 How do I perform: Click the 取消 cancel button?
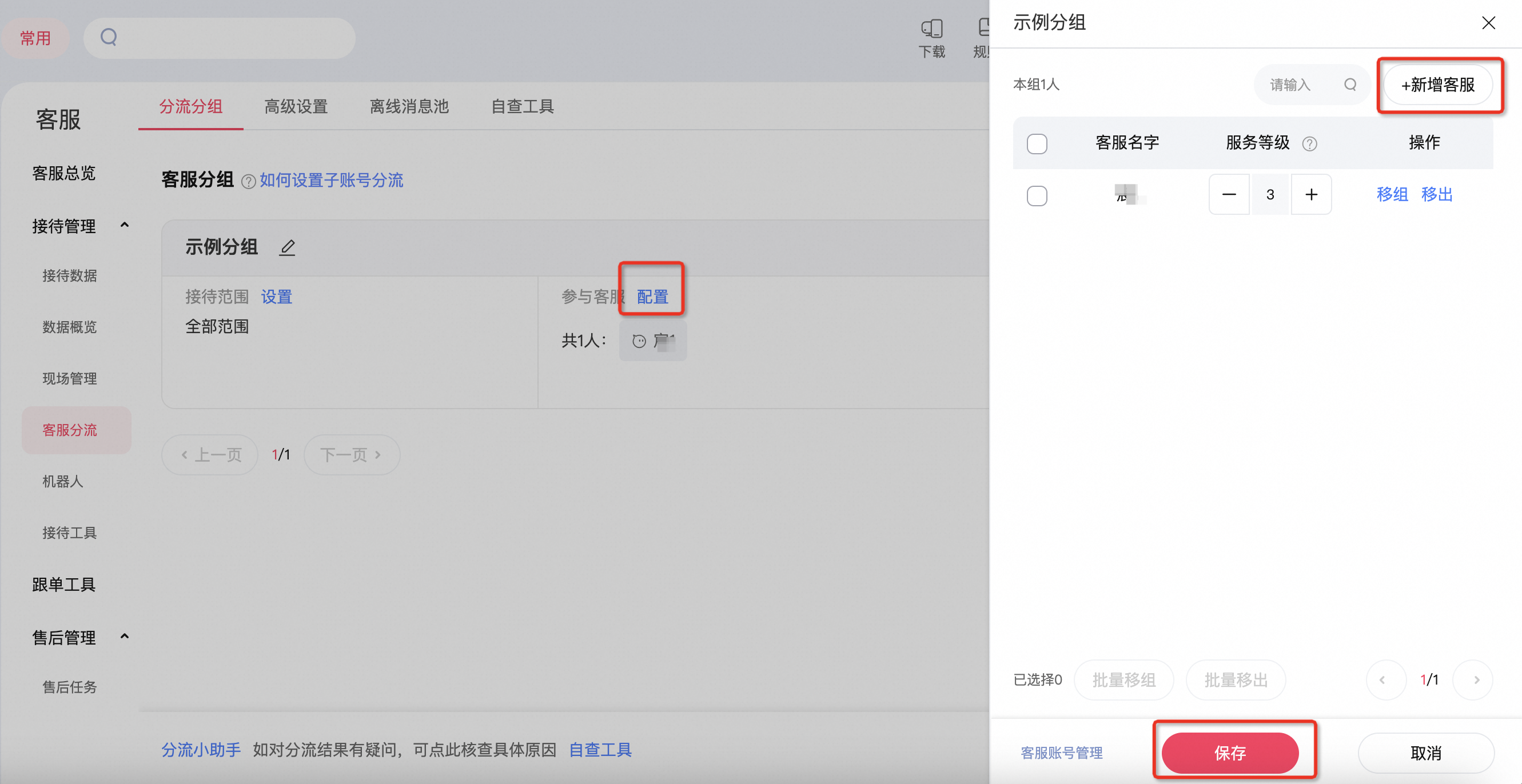[x=1426, y=753]
